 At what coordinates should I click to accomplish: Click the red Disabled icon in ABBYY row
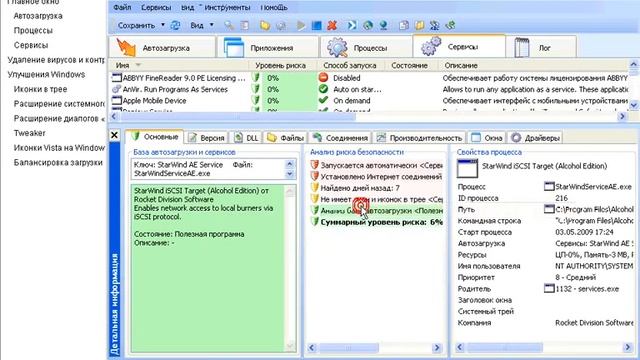323,78
